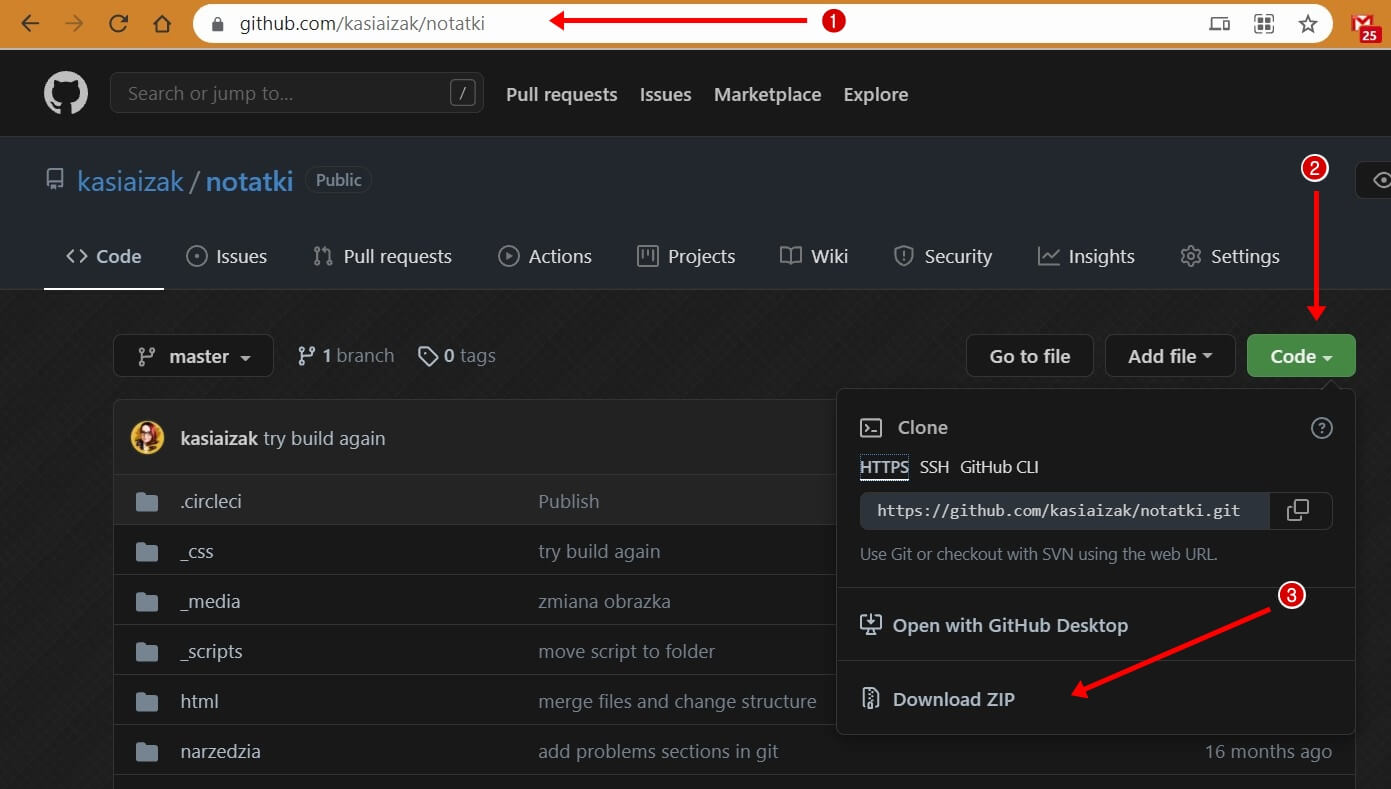Click the kasiaizak commit author avatar
Viewport: 1391px width, 789px height.
[x=148, y=438]
